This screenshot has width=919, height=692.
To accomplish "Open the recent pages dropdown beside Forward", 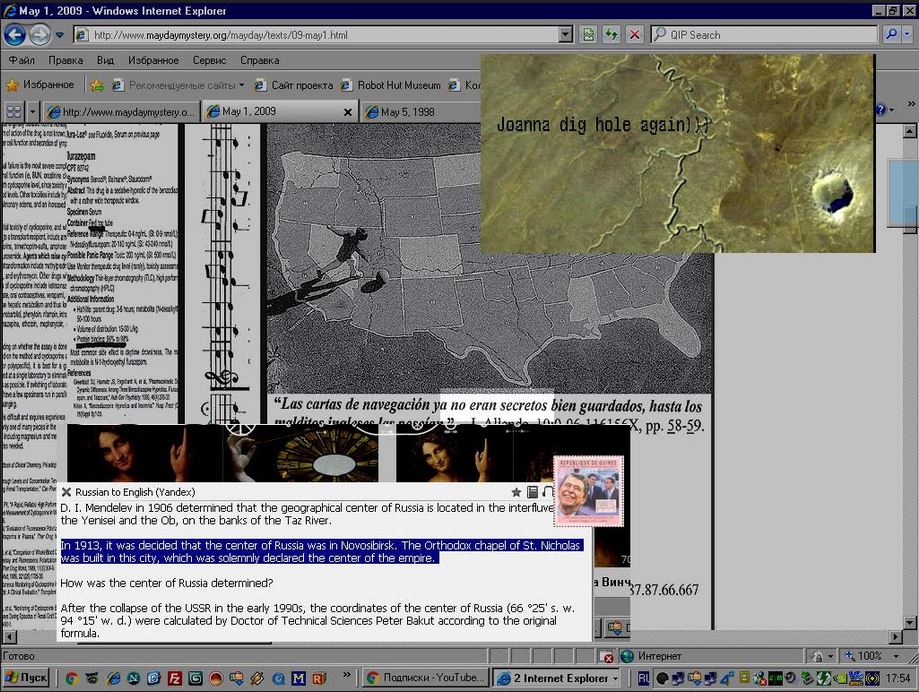I will coord(60,35).
